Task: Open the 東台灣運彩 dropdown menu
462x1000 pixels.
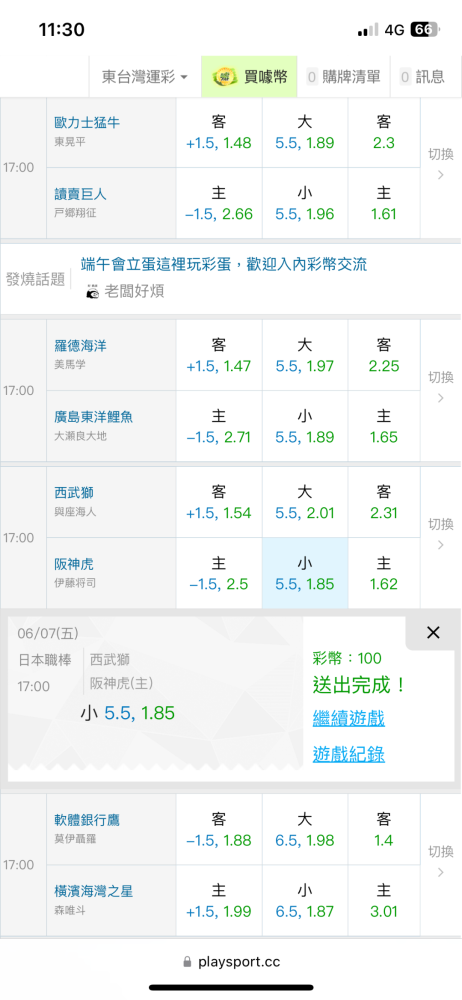Action: pos(145,77)
